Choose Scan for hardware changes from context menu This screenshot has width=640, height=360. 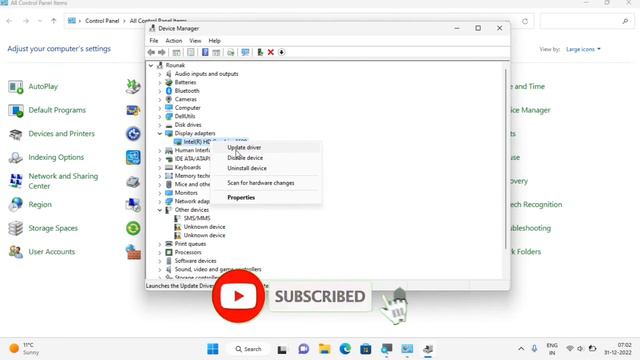266,183
